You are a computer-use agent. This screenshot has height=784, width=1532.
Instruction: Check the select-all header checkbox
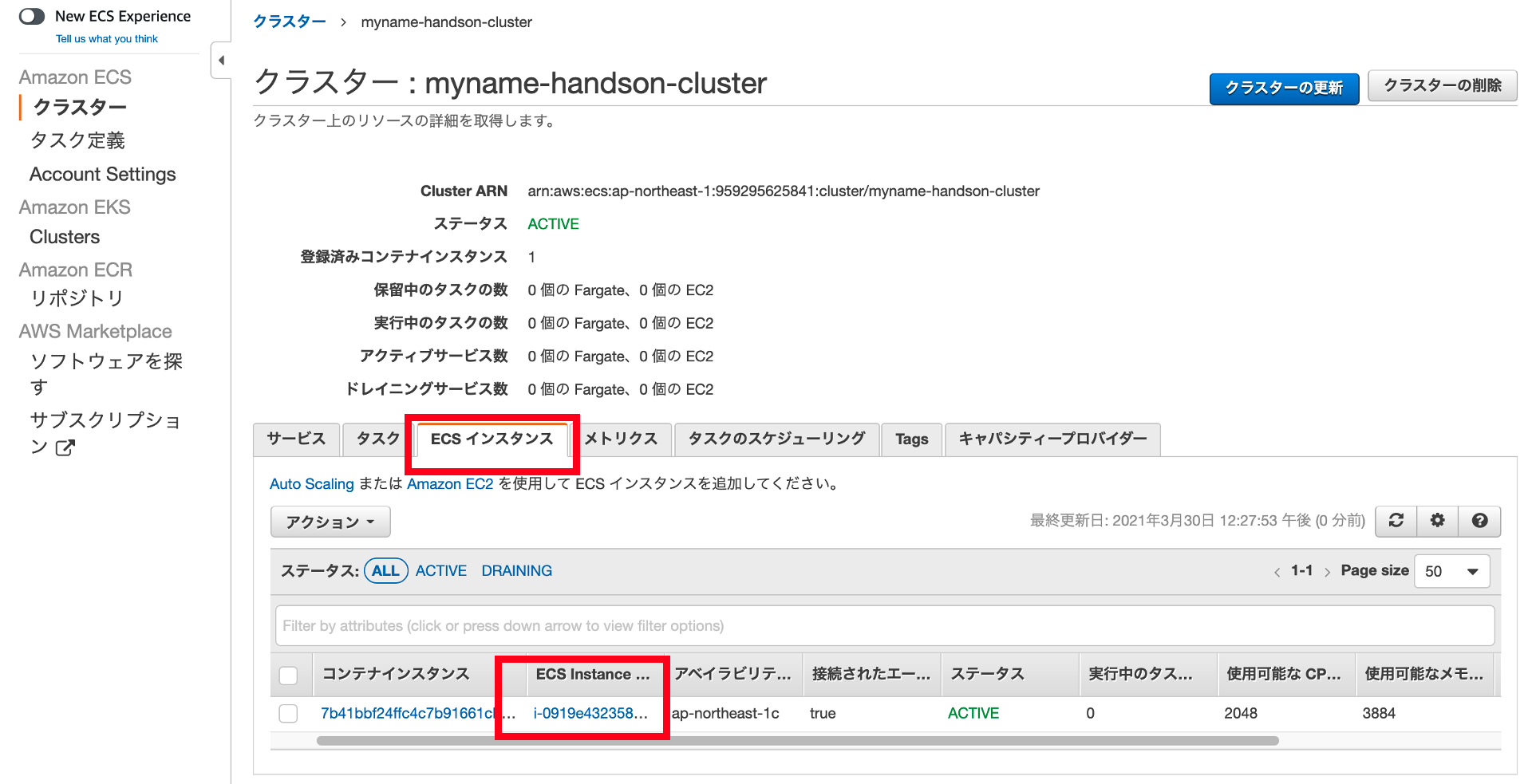tap(288, 675)
